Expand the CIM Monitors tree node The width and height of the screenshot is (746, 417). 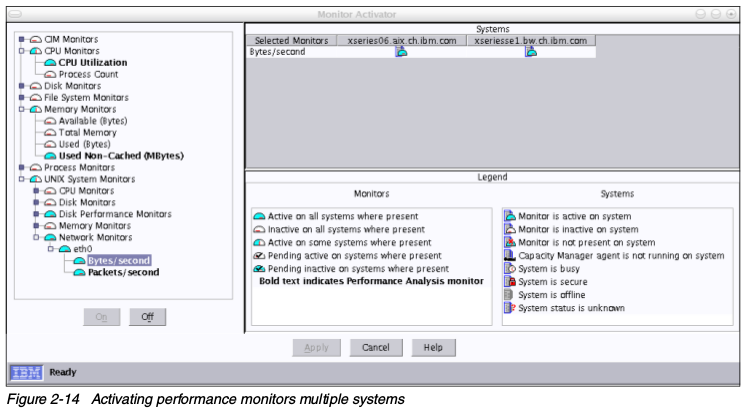(x=21, y=39)
